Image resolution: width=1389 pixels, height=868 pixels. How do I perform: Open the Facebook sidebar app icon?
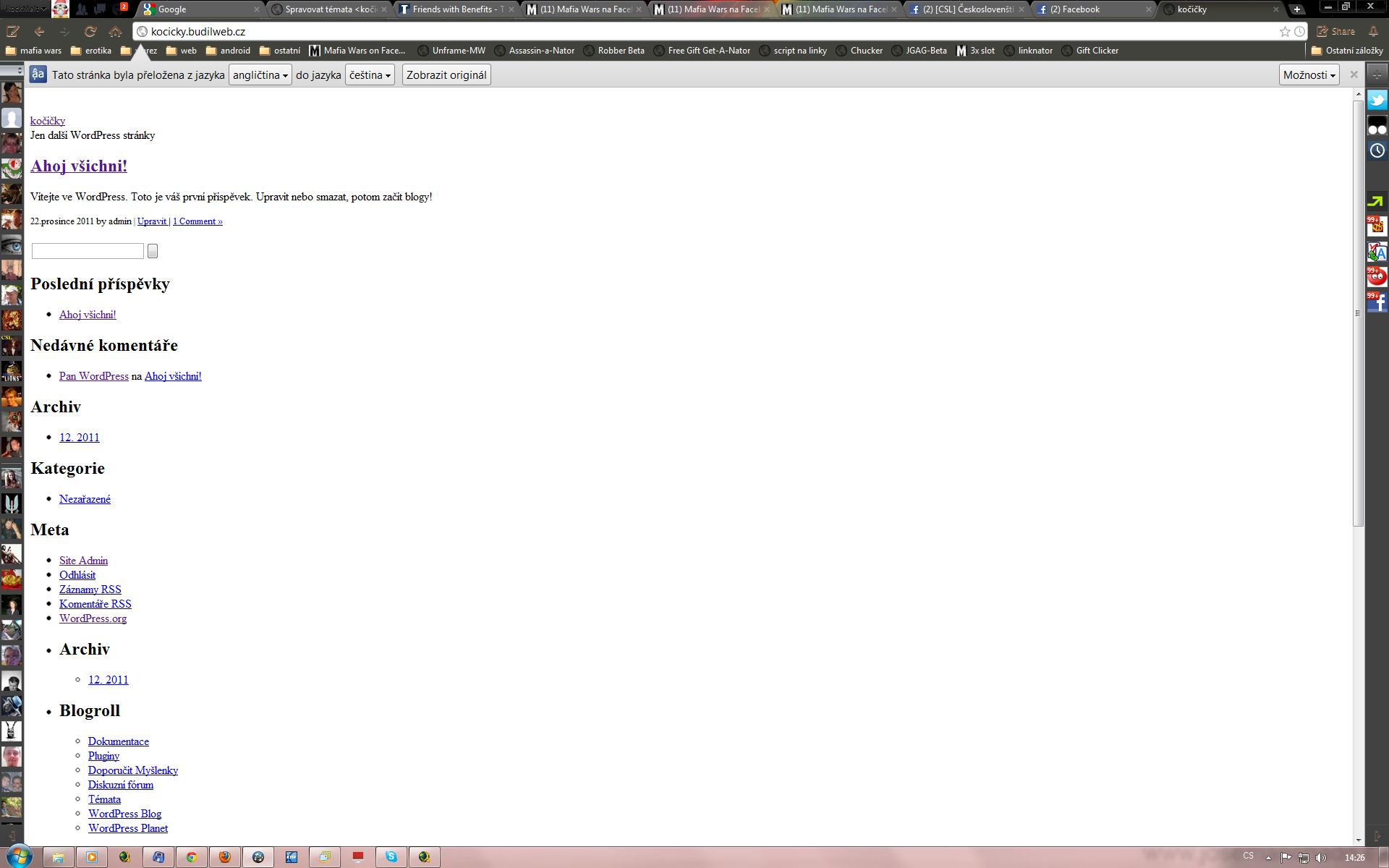point(1377,302)
